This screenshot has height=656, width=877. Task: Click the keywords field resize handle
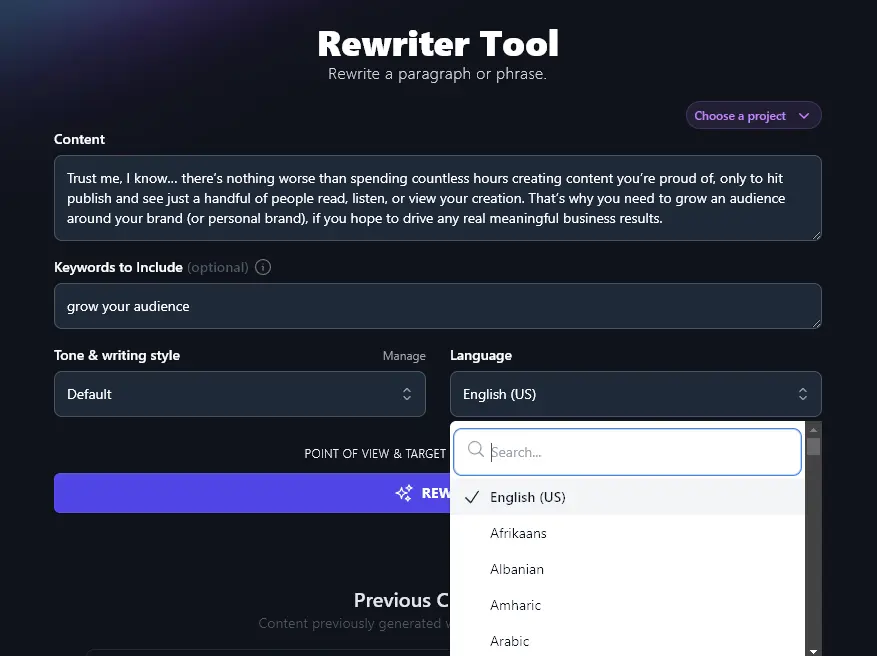click(815, 322)
